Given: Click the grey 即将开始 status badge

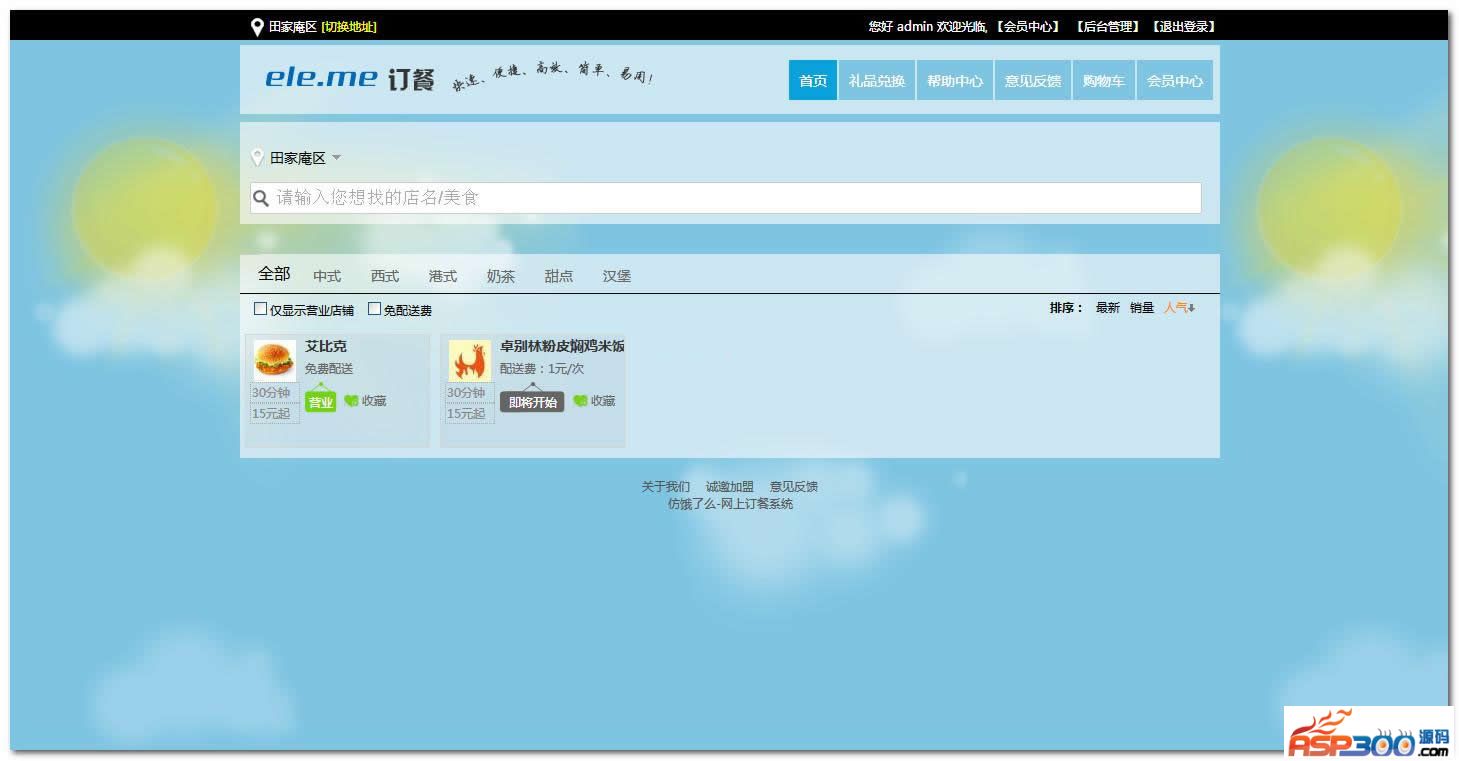Looking at the screenshot, I should point(532,402).
